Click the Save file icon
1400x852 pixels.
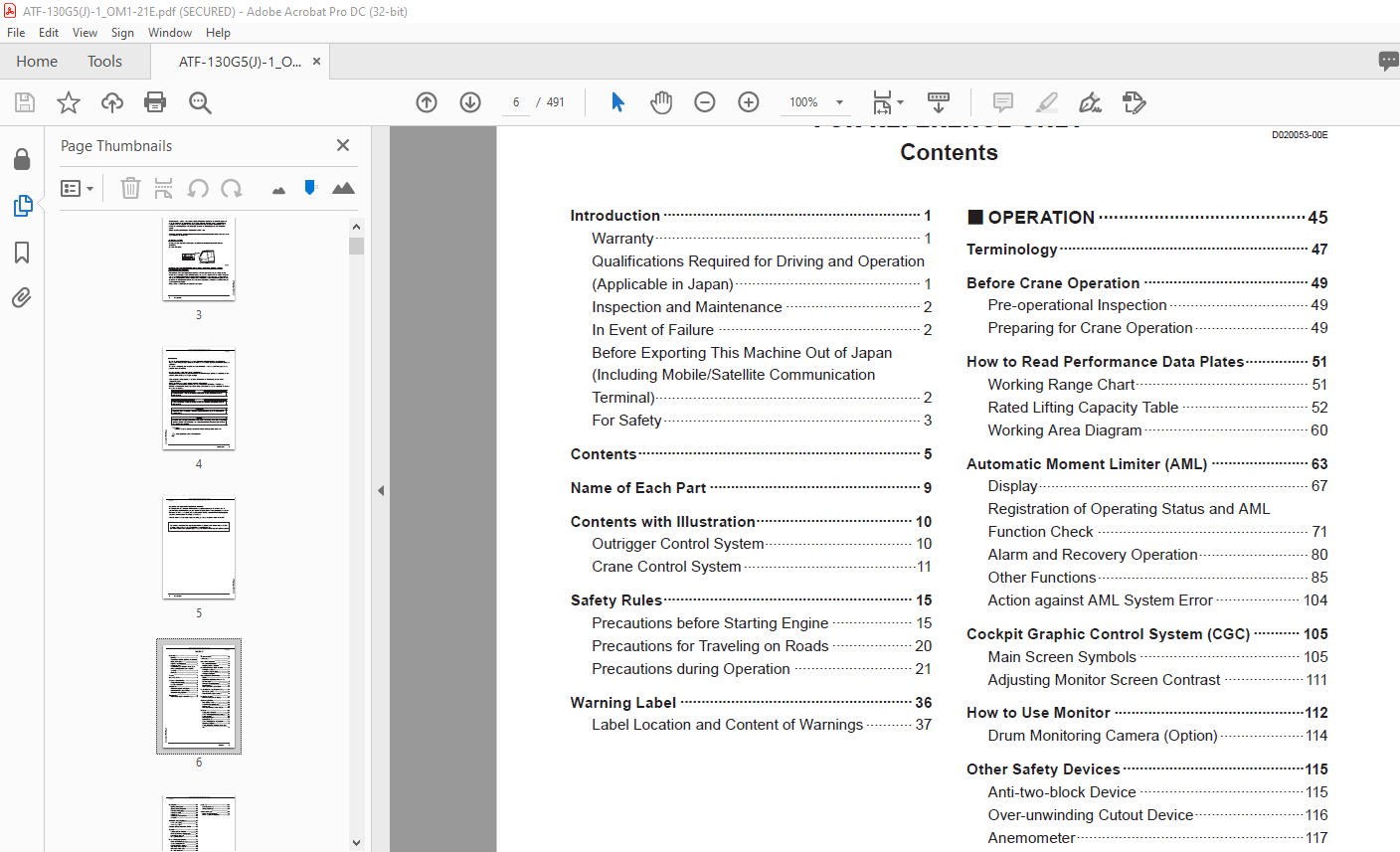tap(25, 102)
